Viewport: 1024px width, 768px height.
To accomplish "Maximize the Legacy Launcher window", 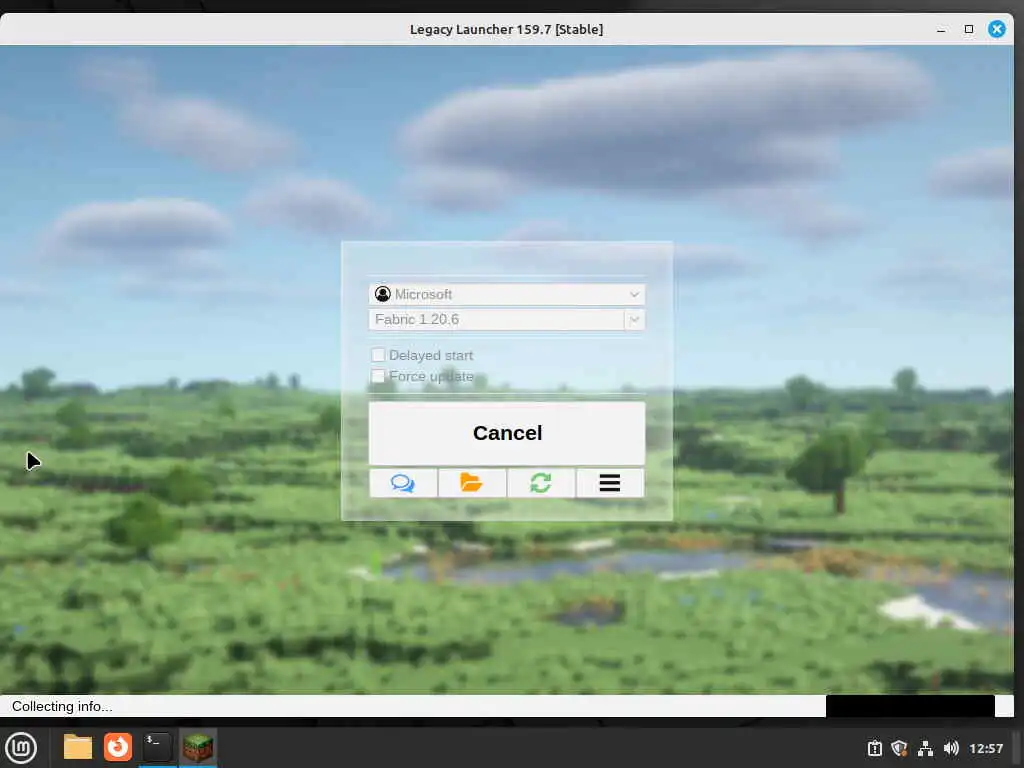I will [x=969, y=29].
